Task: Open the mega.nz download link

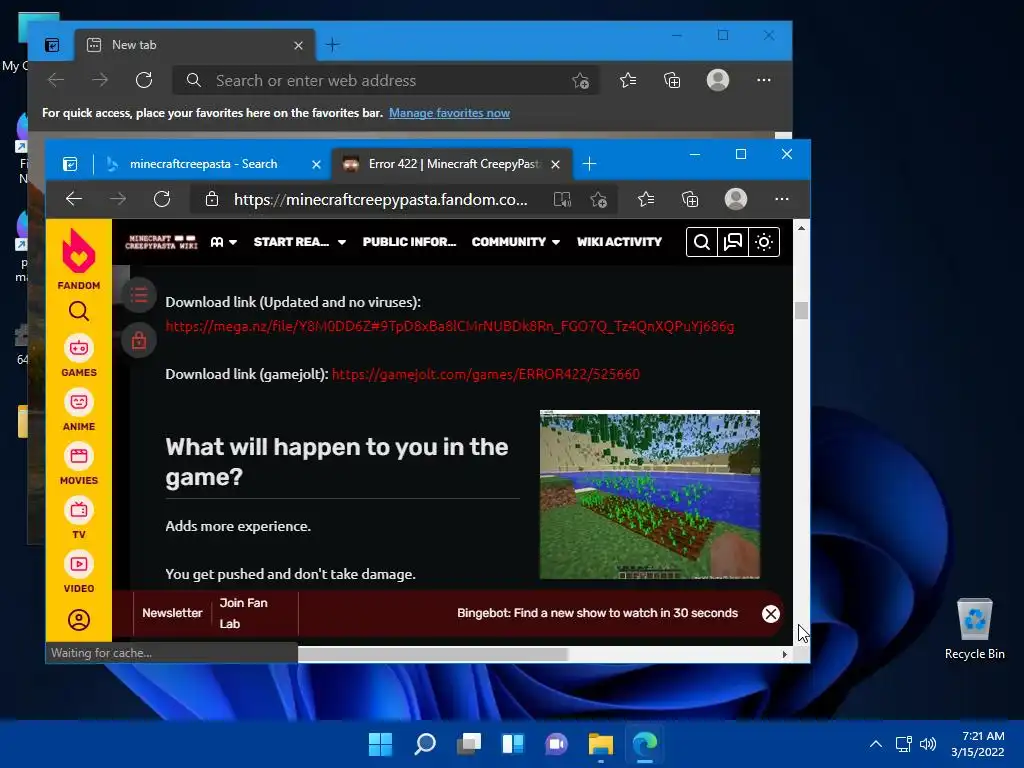Action: coord(449,327)
